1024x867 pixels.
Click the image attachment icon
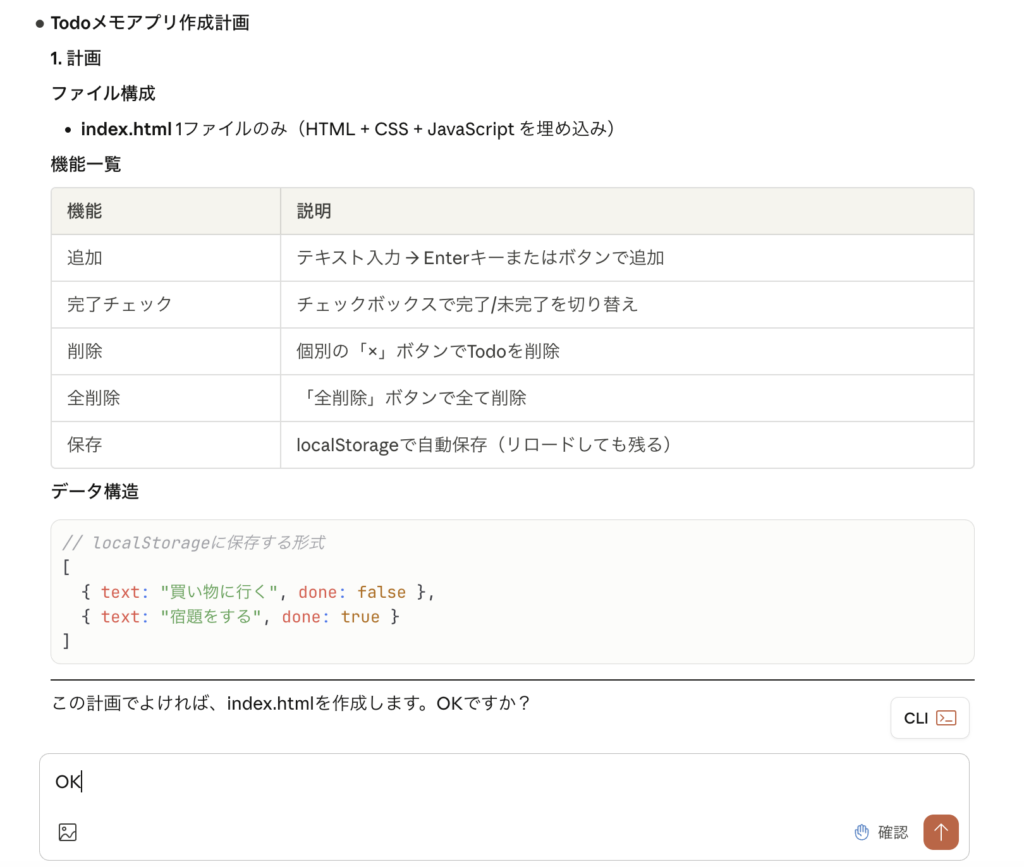pos(68,832)
